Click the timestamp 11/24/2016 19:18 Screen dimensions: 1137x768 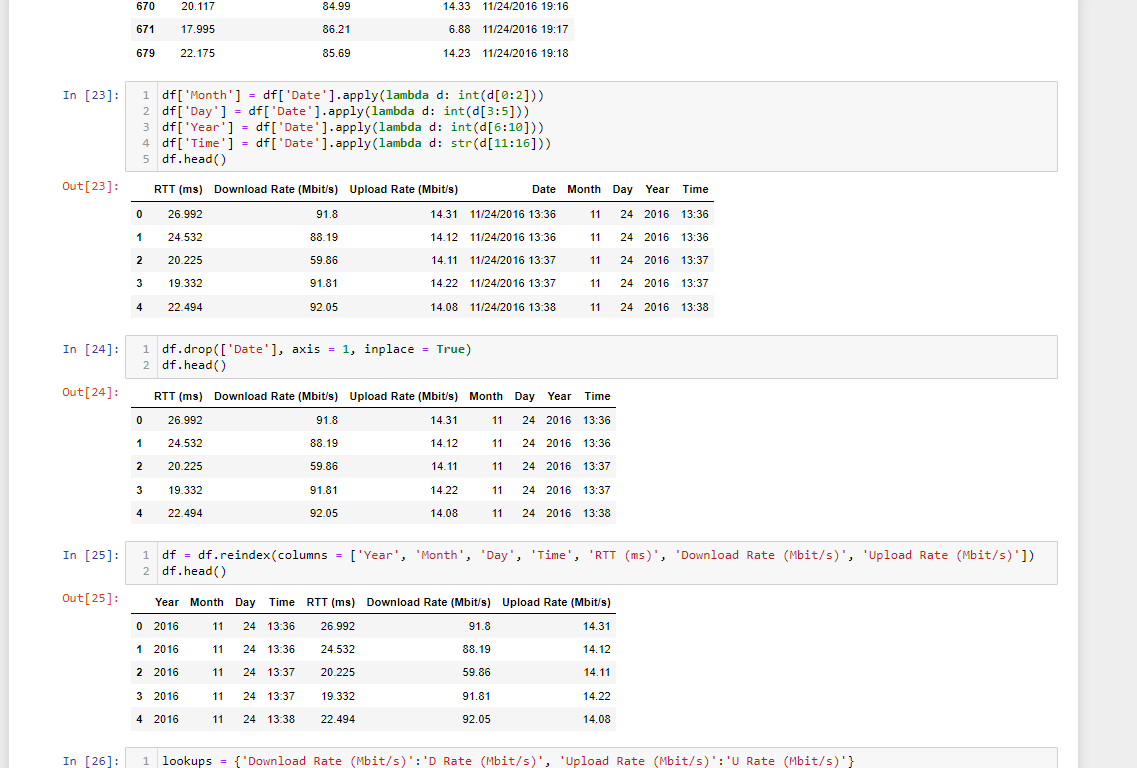point(526,53)
